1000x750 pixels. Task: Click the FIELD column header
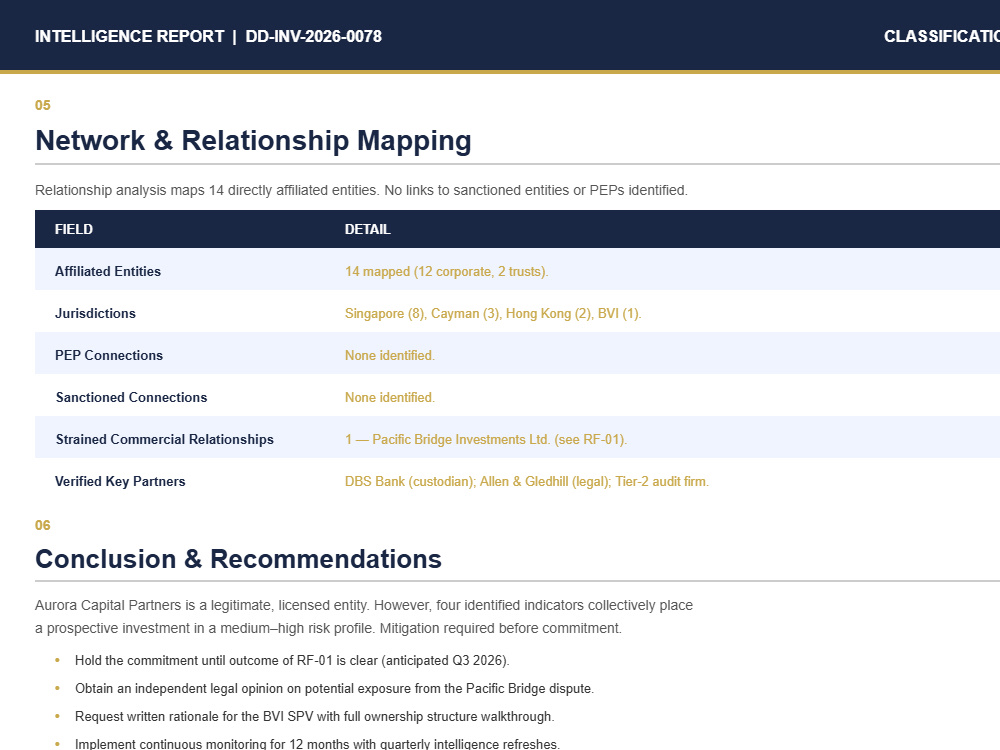74,229
